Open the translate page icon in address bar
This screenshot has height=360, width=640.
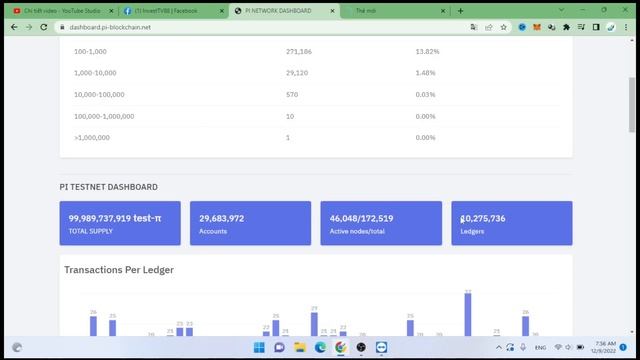pyautogui.click(x=473, y=27)
